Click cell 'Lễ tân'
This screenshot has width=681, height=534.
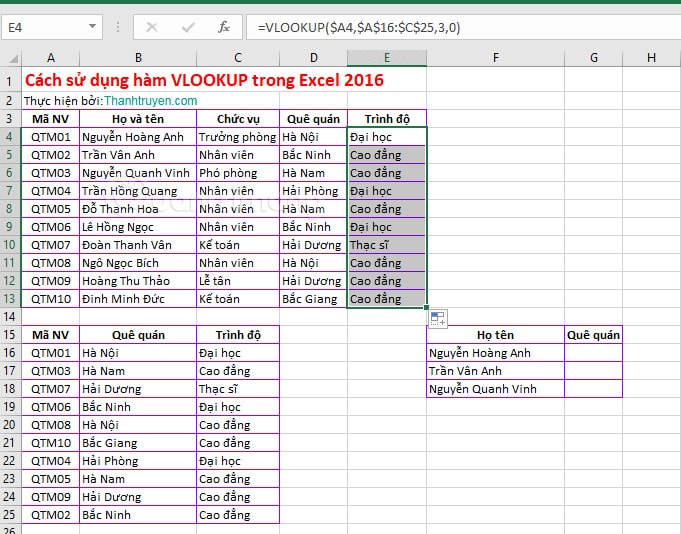click(x=238, y=281)
